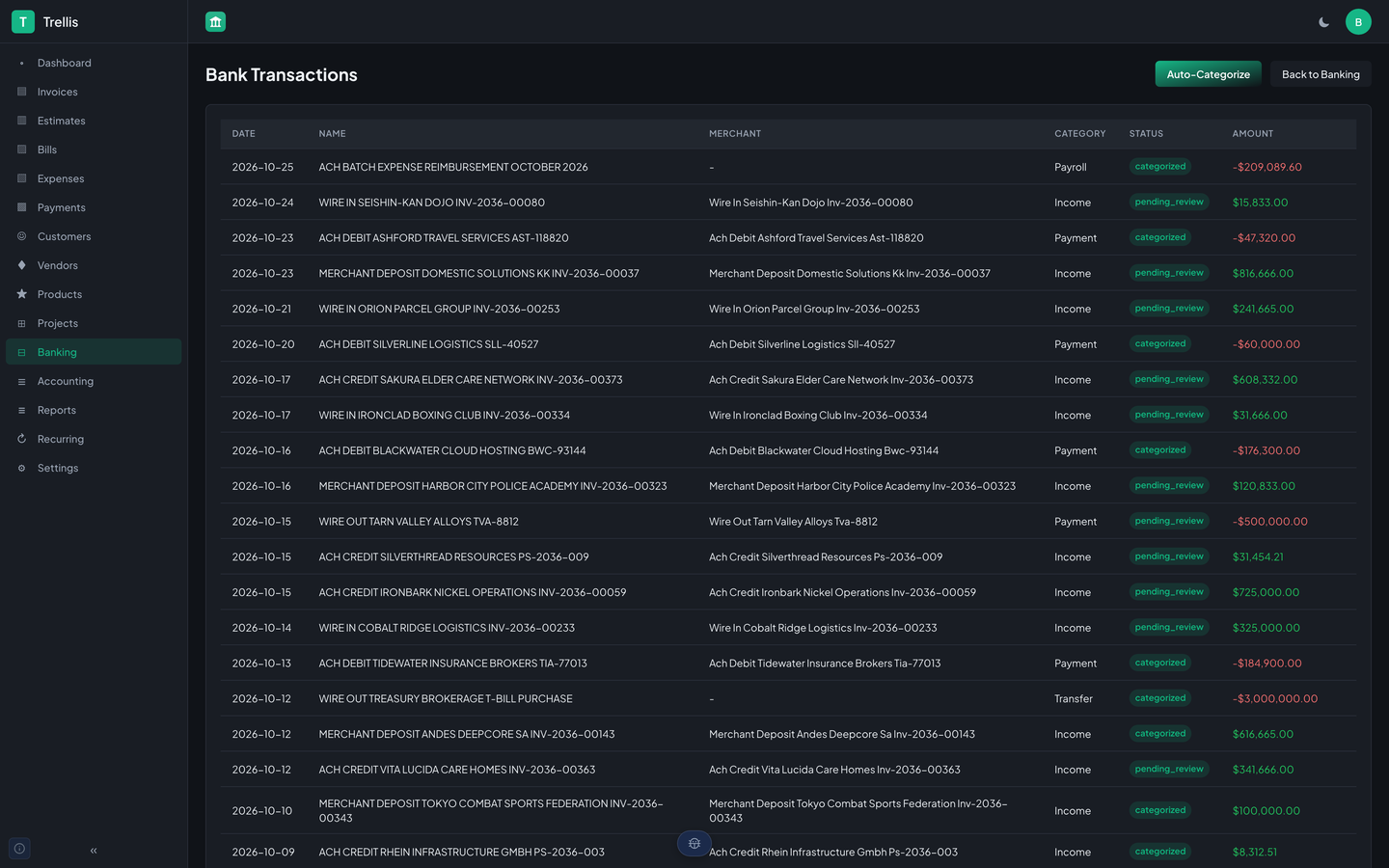Viewport: 1389px width, 868px height.
Task: Click the Bills sidebar icon
Action: (x=22, y=149)
